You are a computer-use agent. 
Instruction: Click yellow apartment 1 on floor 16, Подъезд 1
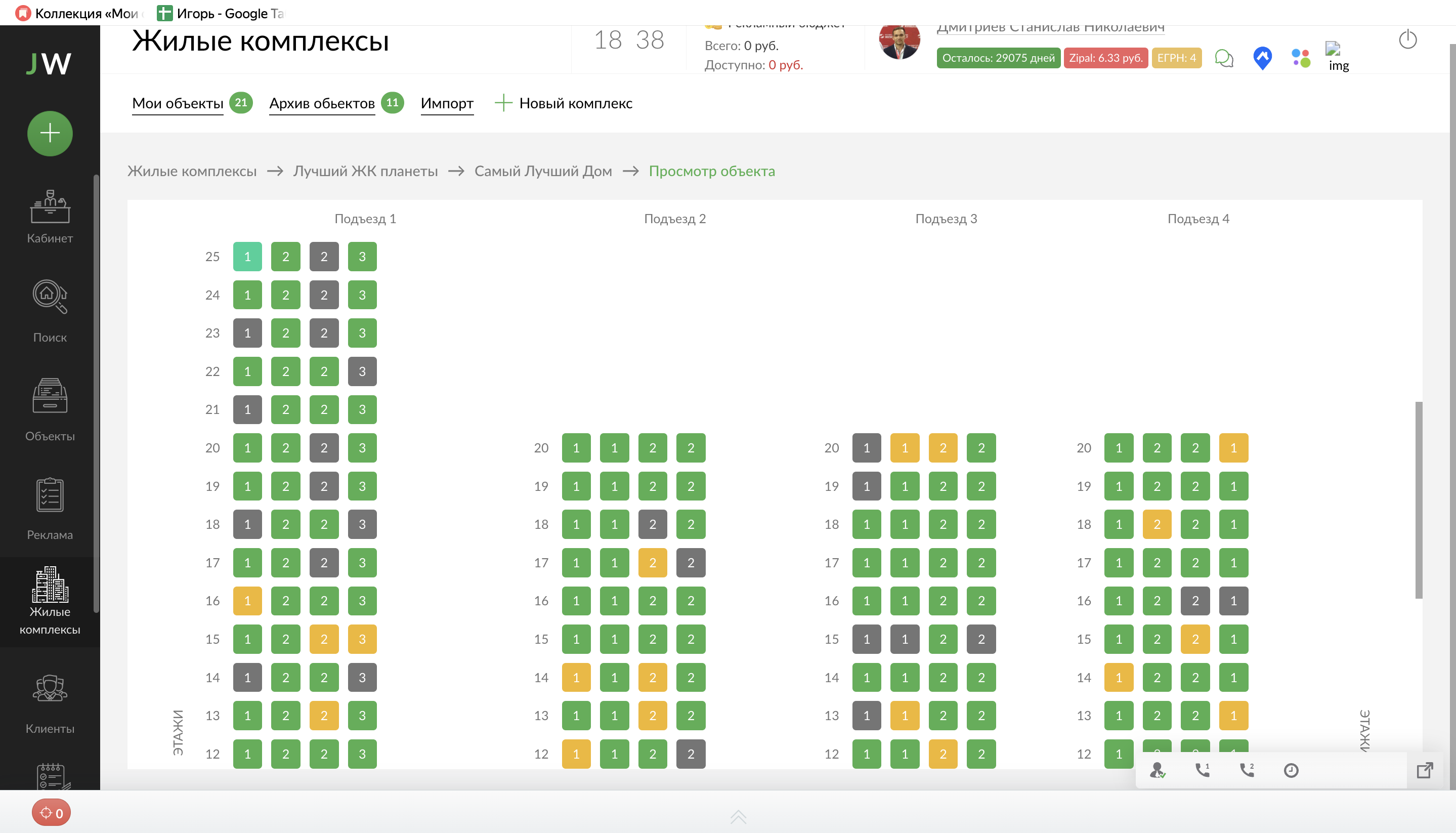(x=247, y=601)
